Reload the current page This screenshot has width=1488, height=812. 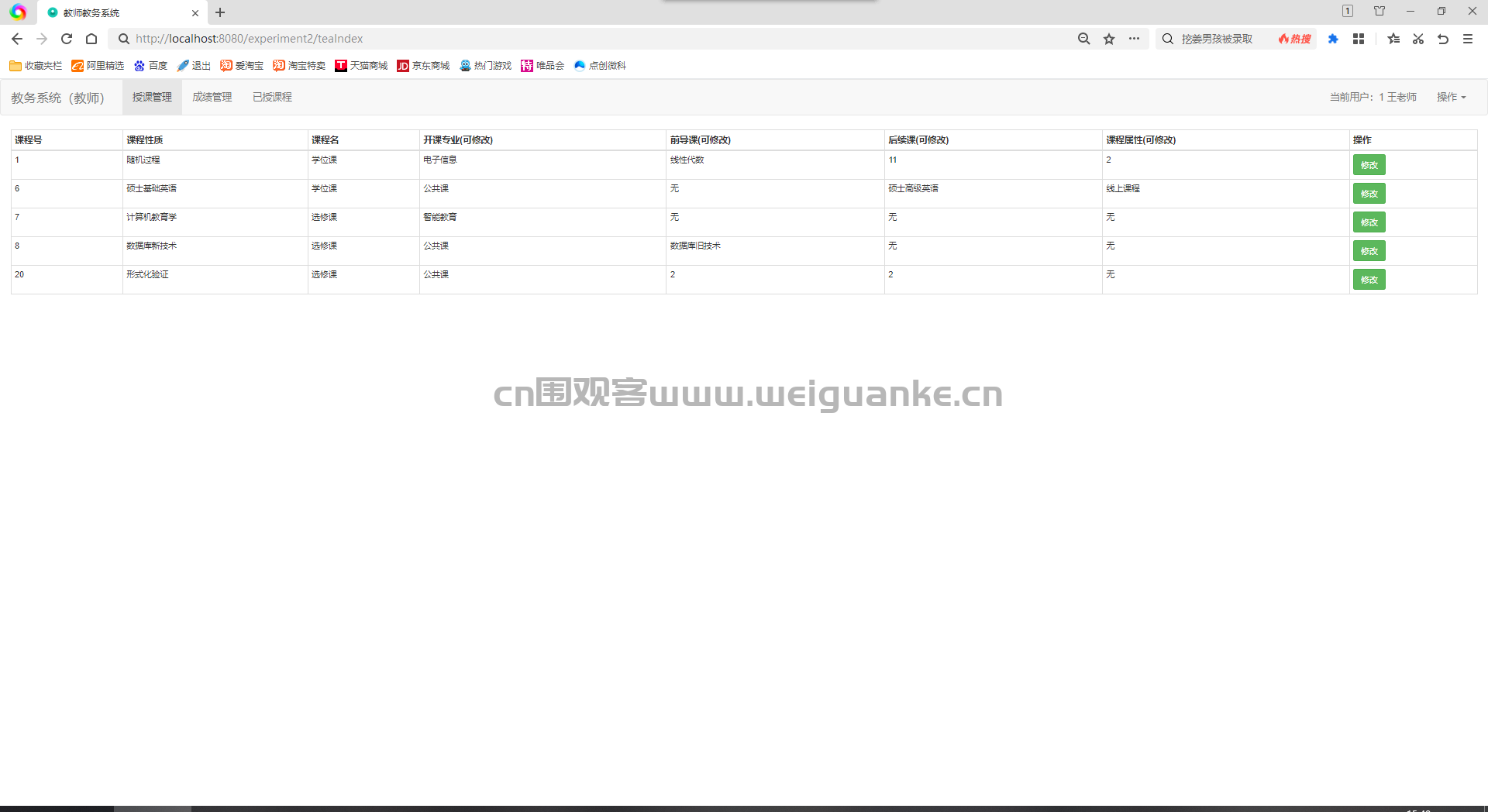pyautogui.click(x=67, y=39)
